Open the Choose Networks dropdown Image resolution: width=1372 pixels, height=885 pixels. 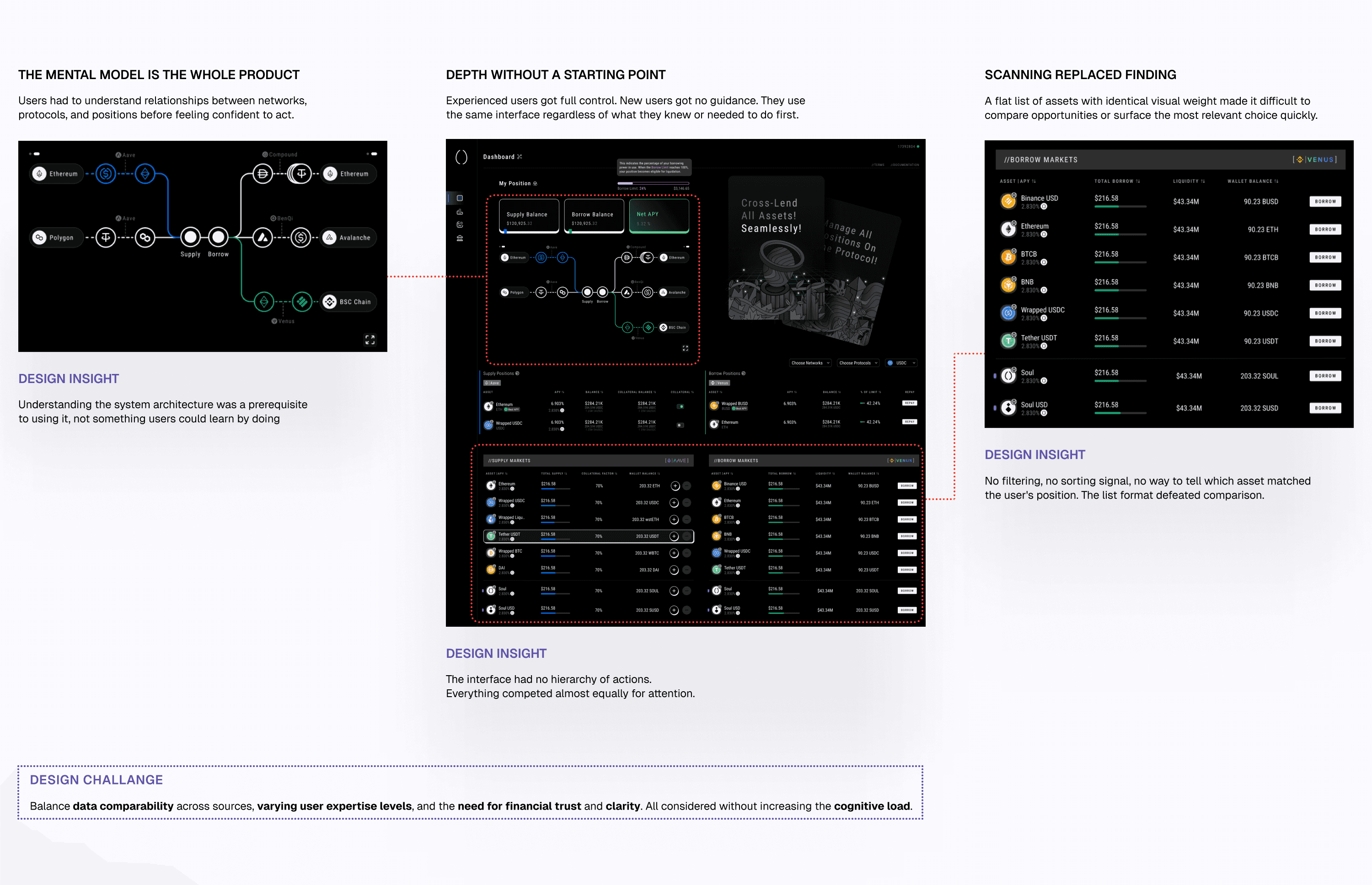[x=810, y=363]
